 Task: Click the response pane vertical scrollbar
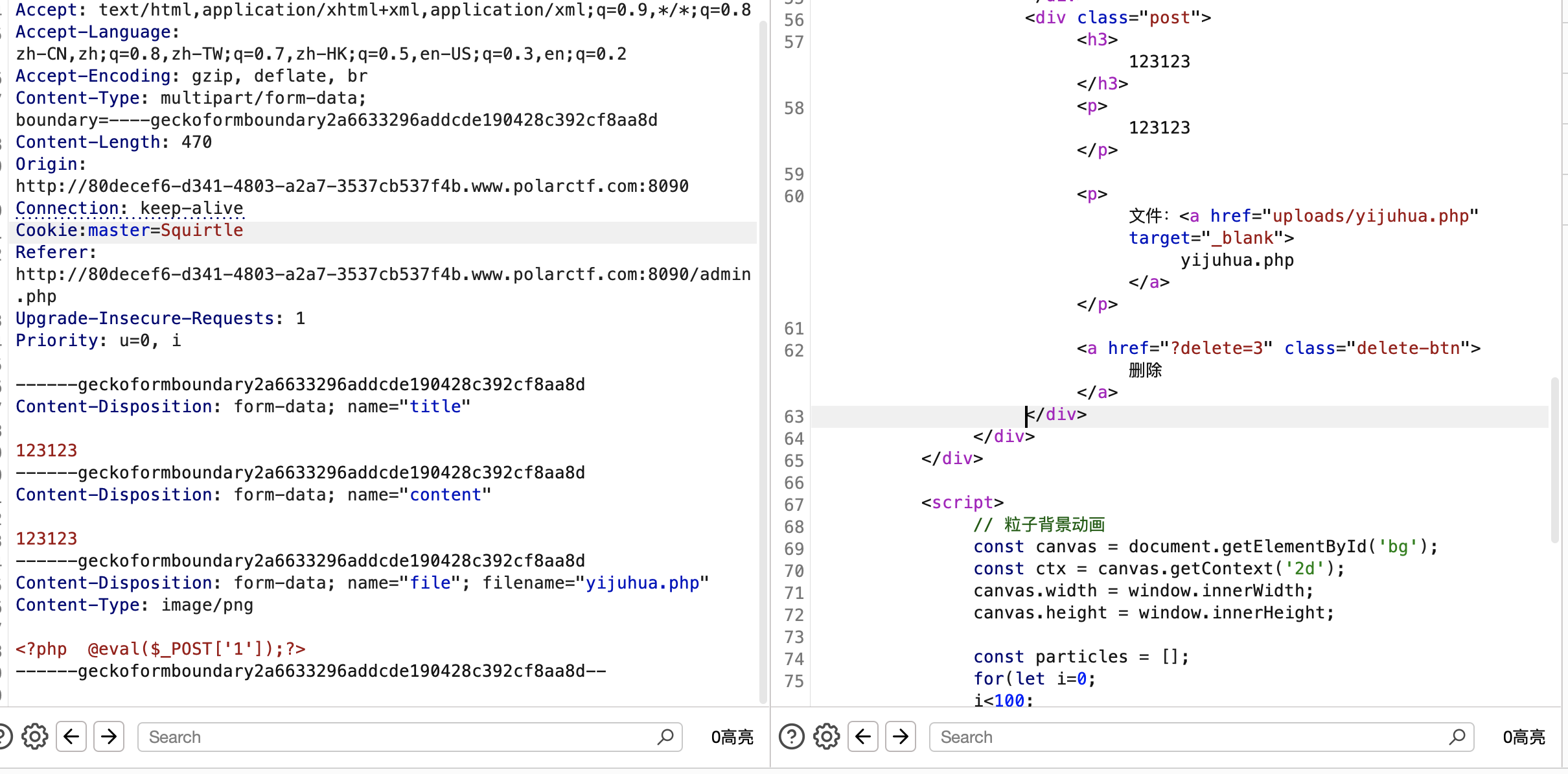click(x=1554, y=460)
